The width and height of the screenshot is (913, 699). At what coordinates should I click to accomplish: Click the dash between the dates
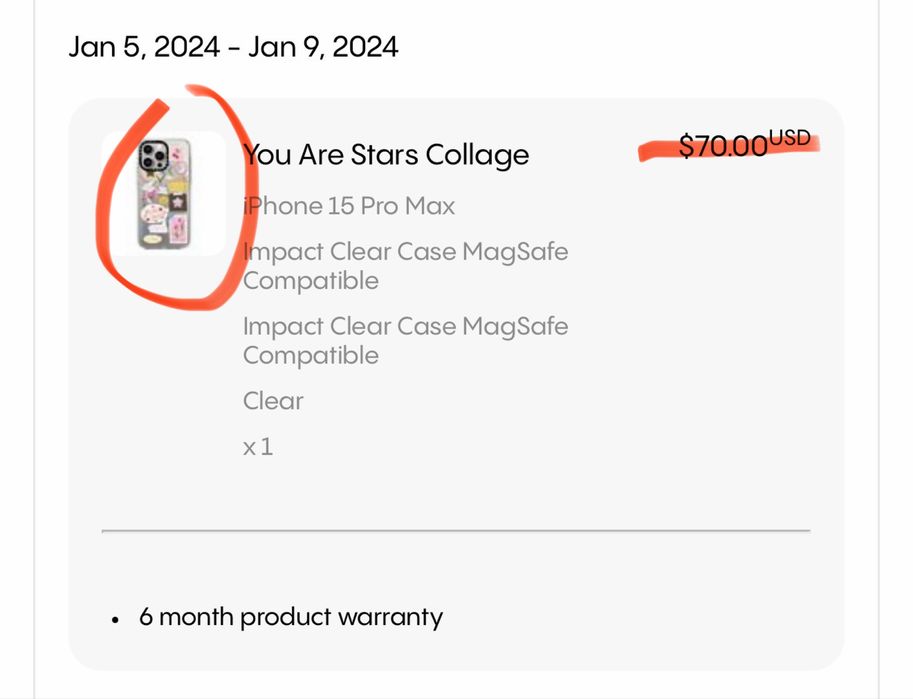[x=234, y=48]
